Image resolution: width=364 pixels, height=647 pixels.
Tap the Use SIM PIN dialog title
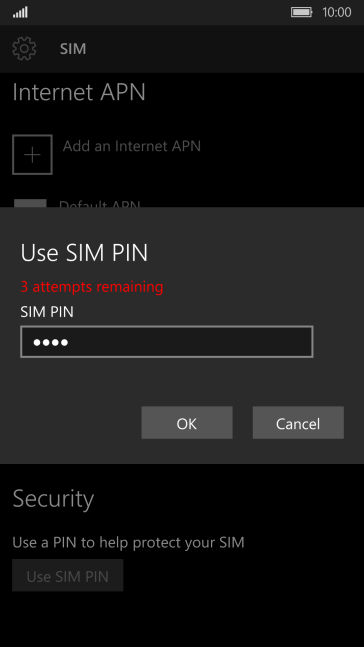(x=84, y=253)
